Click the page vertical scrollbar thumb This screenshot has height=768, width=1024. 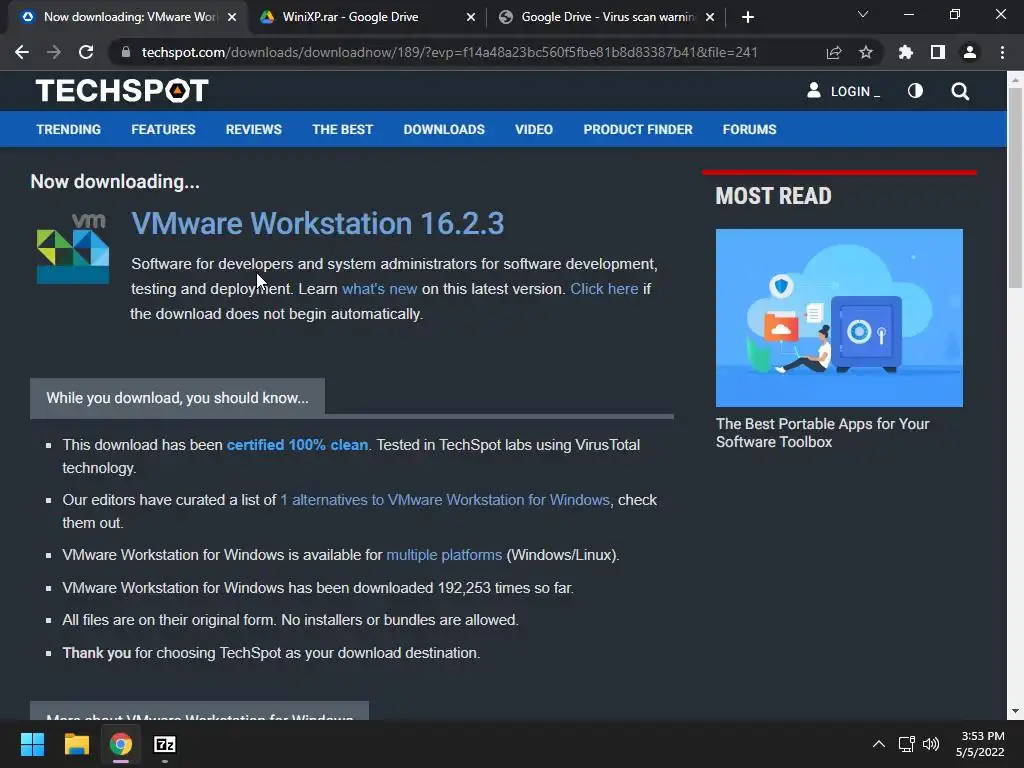coord(1015,187)
